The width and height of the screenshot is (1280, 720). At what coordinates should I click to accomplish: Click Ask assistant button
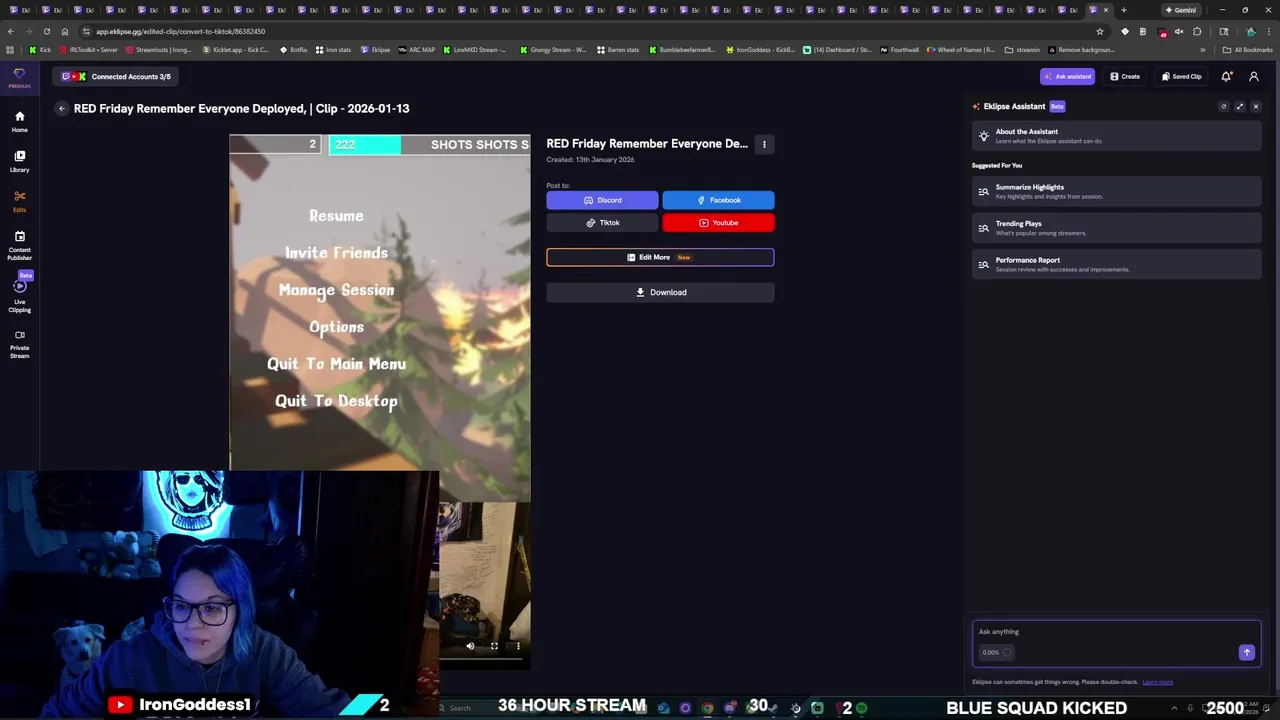[1067, 76]
